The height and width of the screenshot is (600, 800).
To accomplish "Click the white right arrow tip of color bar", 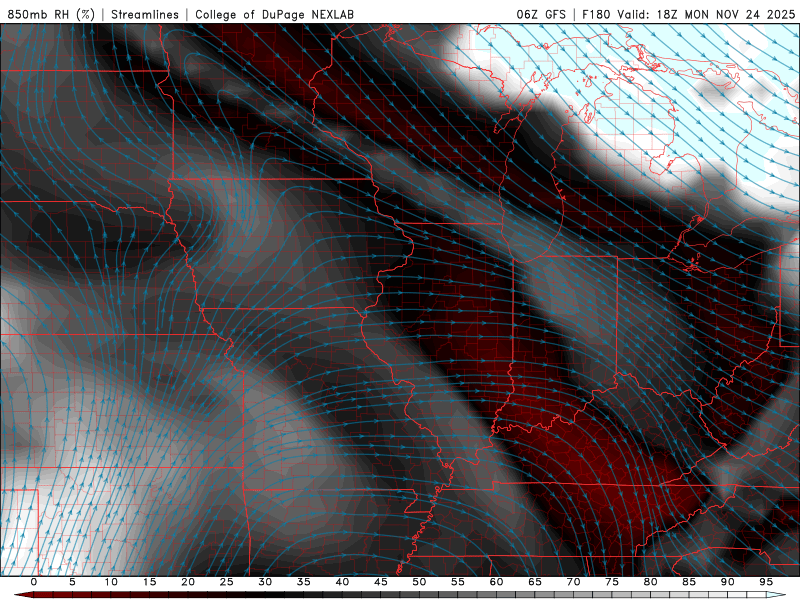I will coord(777,595).
